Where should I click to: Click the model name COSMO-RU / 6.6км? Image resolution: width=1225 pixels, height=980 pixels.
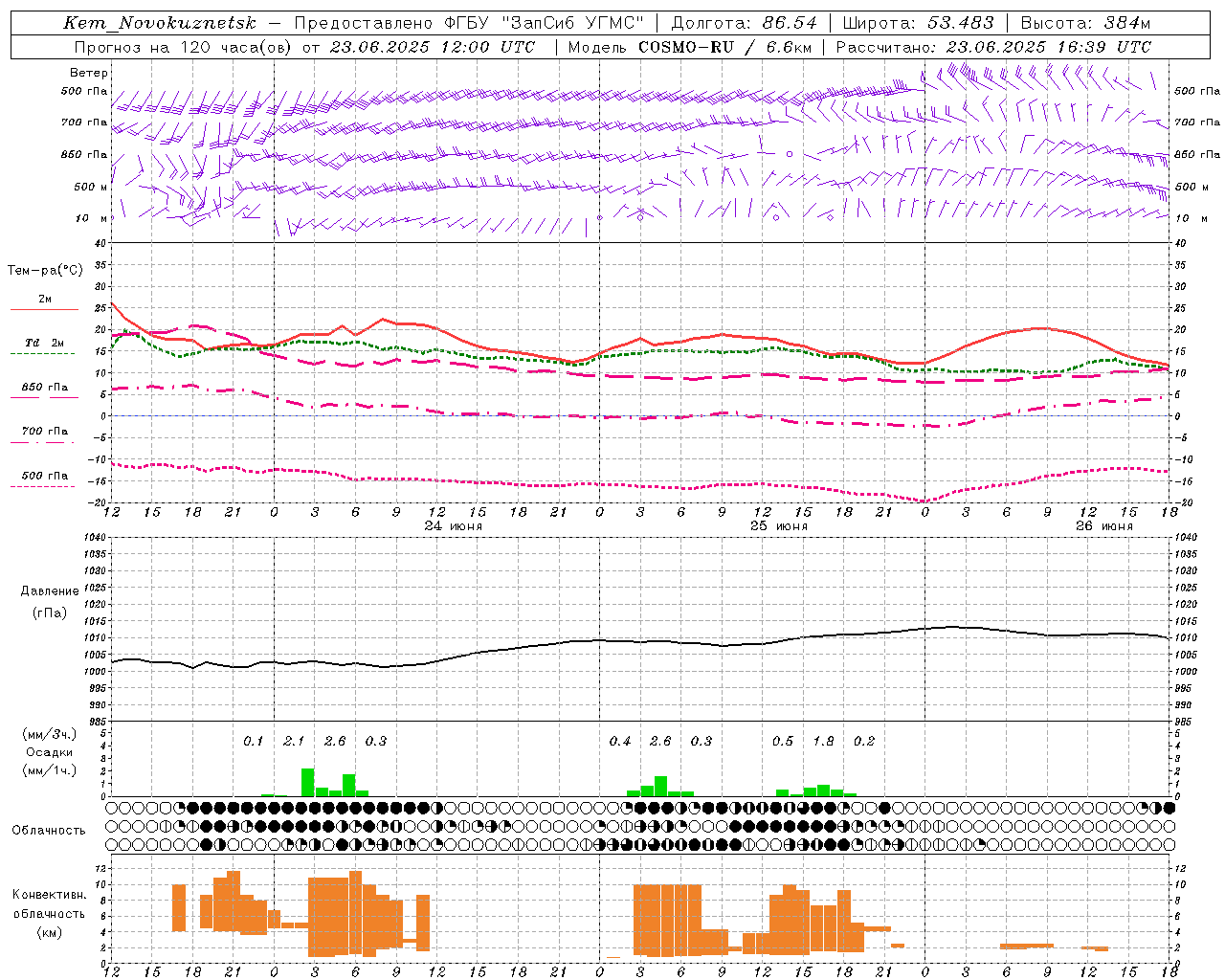(724, 47)
